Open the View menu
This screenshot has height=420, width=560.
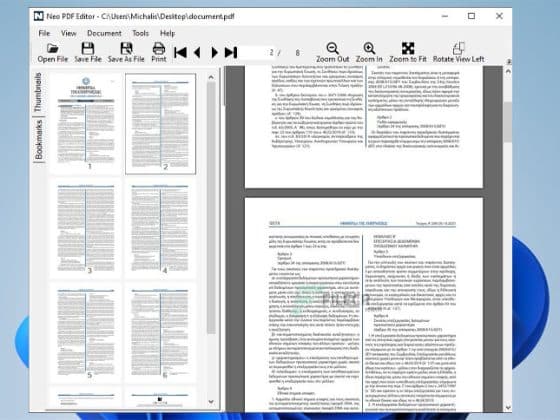pos(69,33)
